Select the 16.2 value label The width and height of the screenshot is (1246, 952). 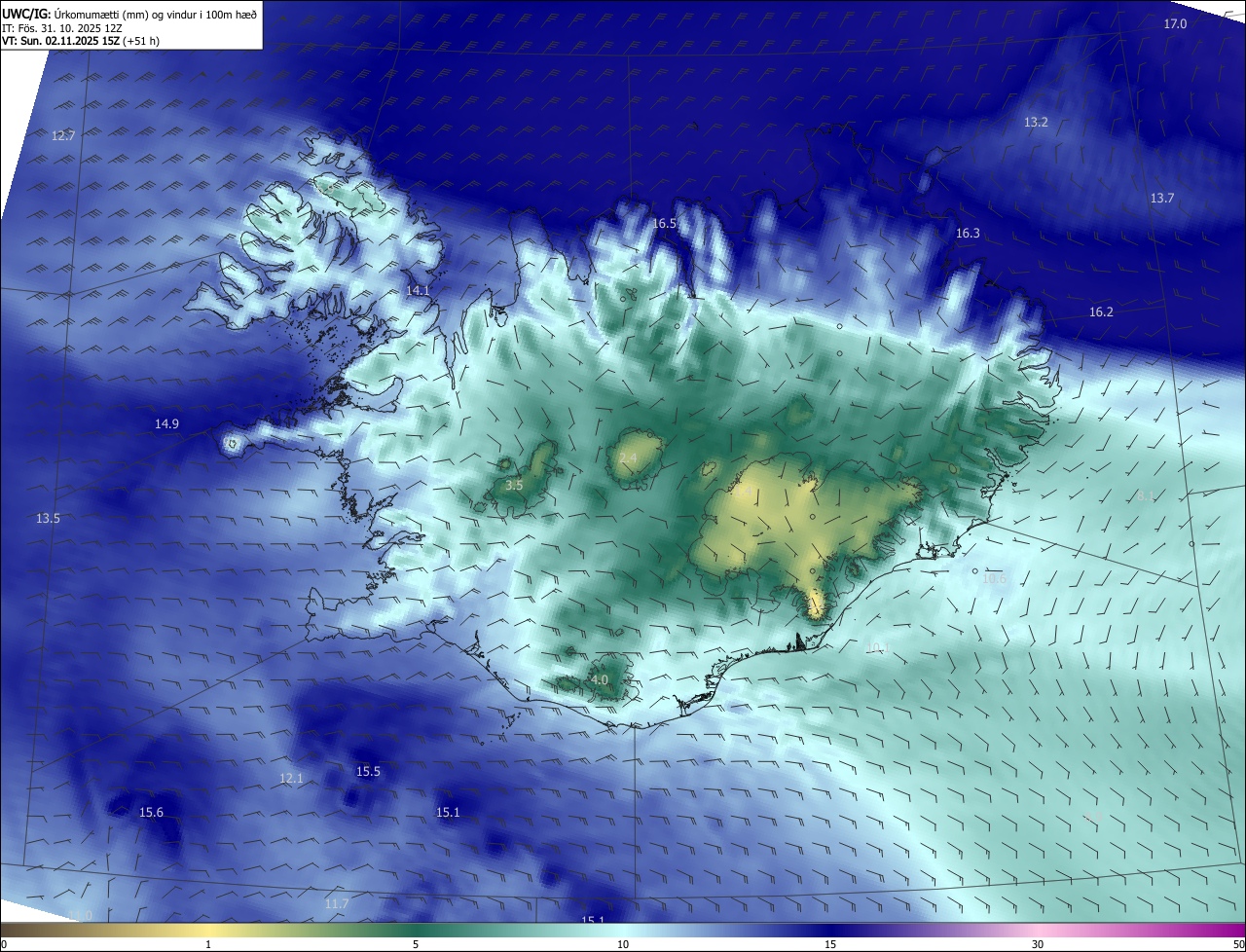tap(1101, 311)
